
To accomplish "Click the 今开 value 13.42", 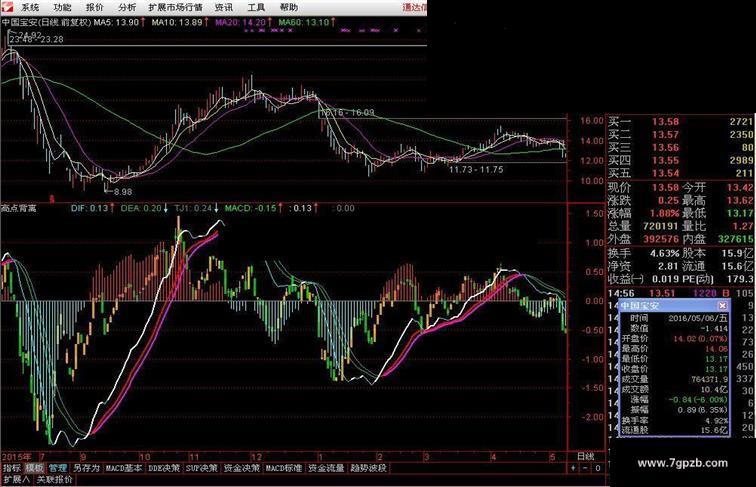I will [x=740, y=188].
